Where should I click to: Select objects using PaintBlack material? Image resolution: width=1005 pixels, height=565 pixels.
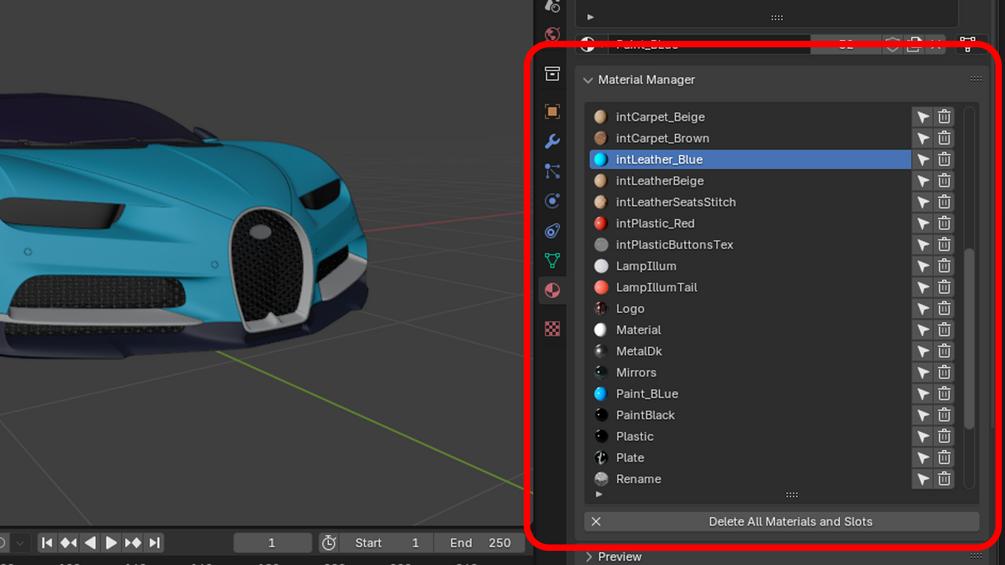[x=923, y=415]
